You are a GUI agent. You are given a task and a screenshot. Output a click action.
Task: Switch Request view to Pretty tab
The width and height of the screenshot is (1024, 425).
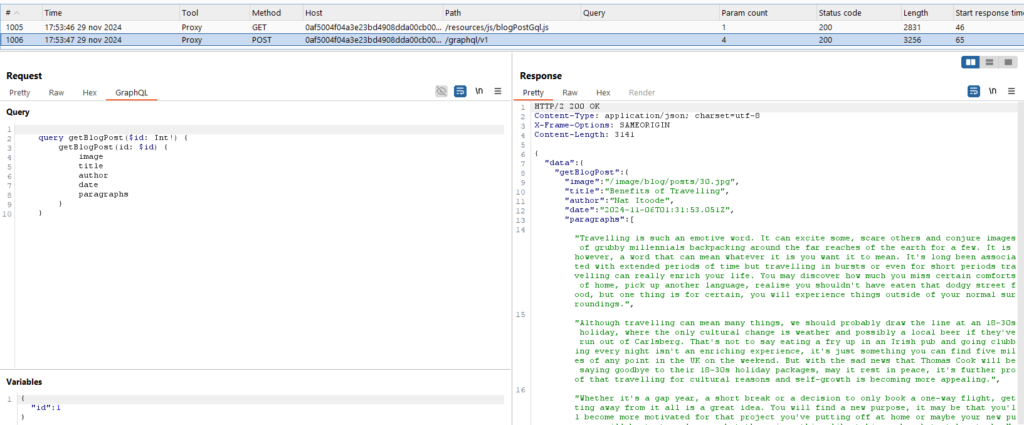coord(20,93)
